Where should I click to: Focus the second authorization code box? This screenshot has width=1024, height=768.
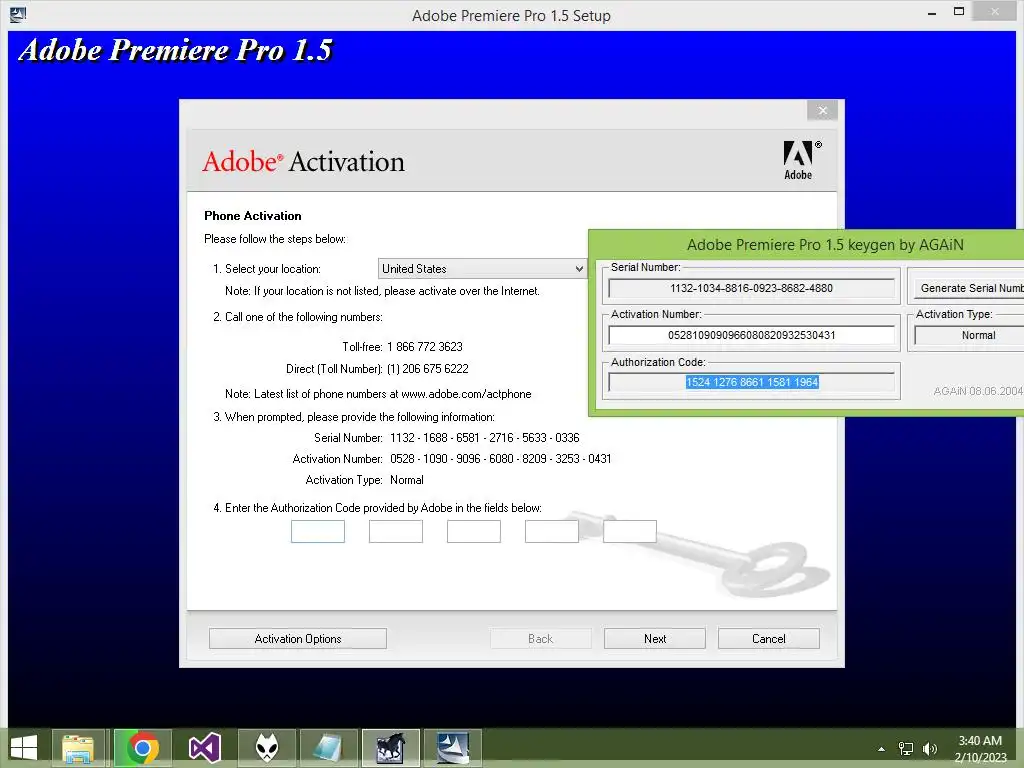(x=396, y=532)
